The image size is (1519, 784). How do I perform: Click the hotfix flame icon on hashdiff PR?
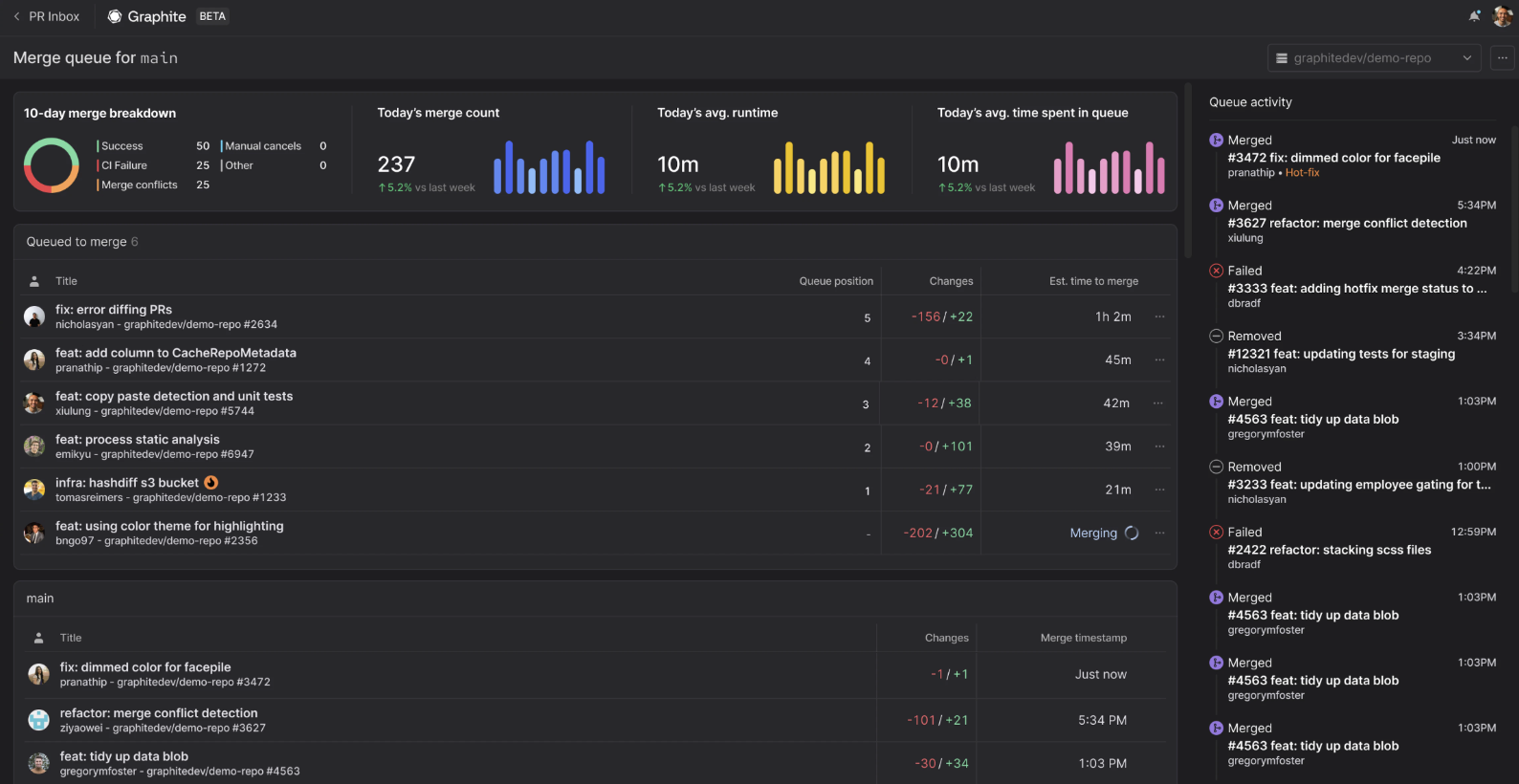(x=211, y=483)
